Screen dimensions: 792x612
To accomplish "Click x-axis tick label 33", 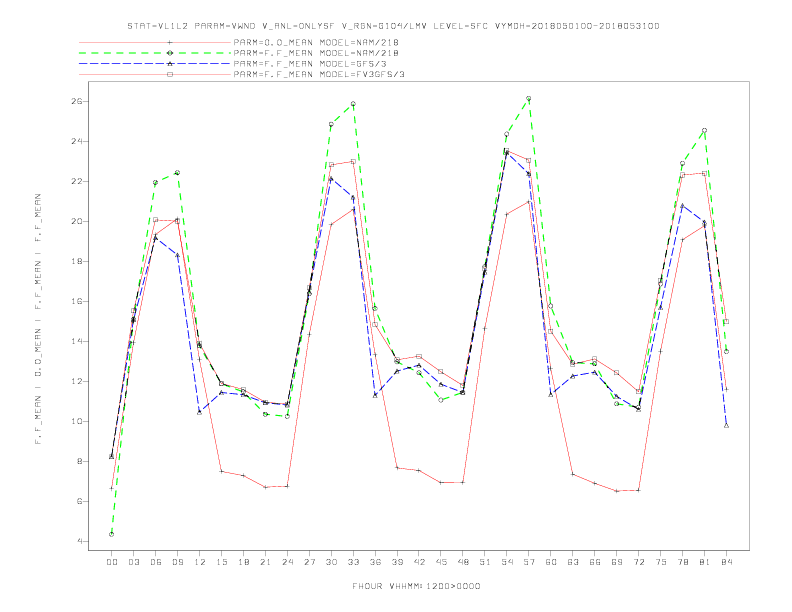I will pyautogui.click(x=353, y=562).
